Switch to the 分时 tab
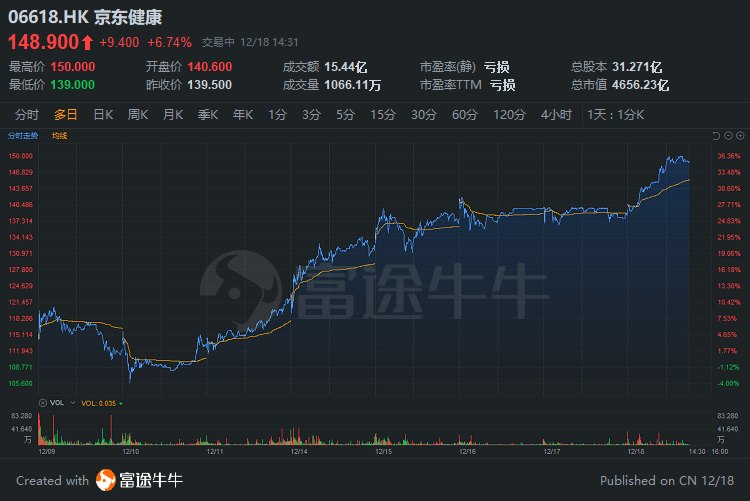The width and height of the screenshot is (750, 501). [x=27, y=115]
